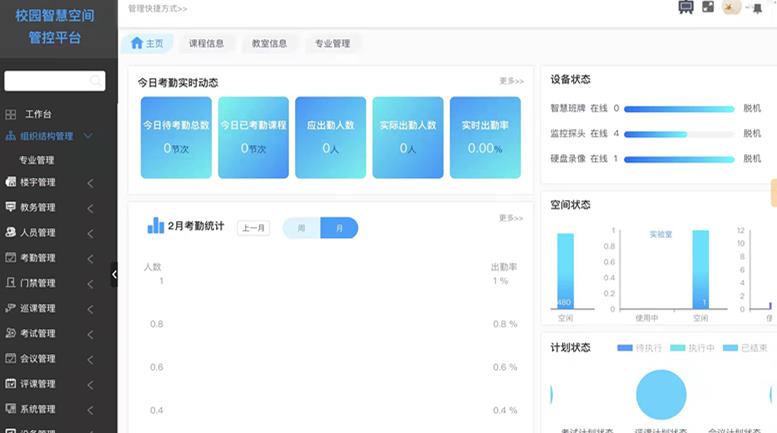
Task: Click the user avatar in top right
Action: coord(731,8)
